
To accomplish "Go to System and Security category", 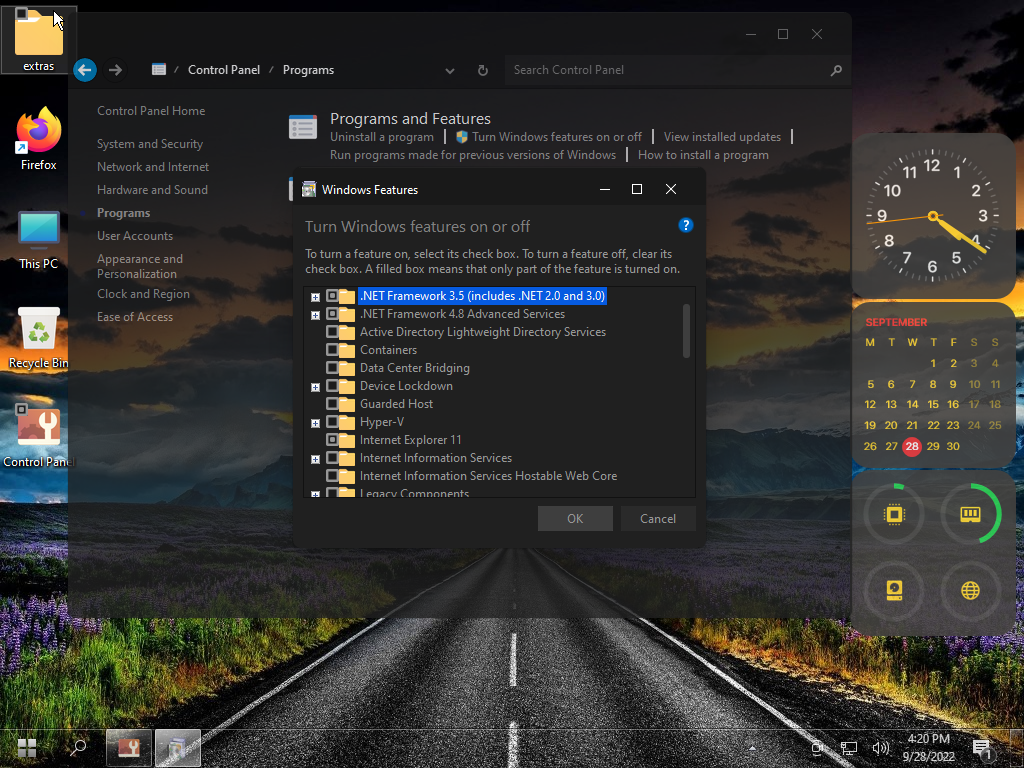I will click(150, 144).
